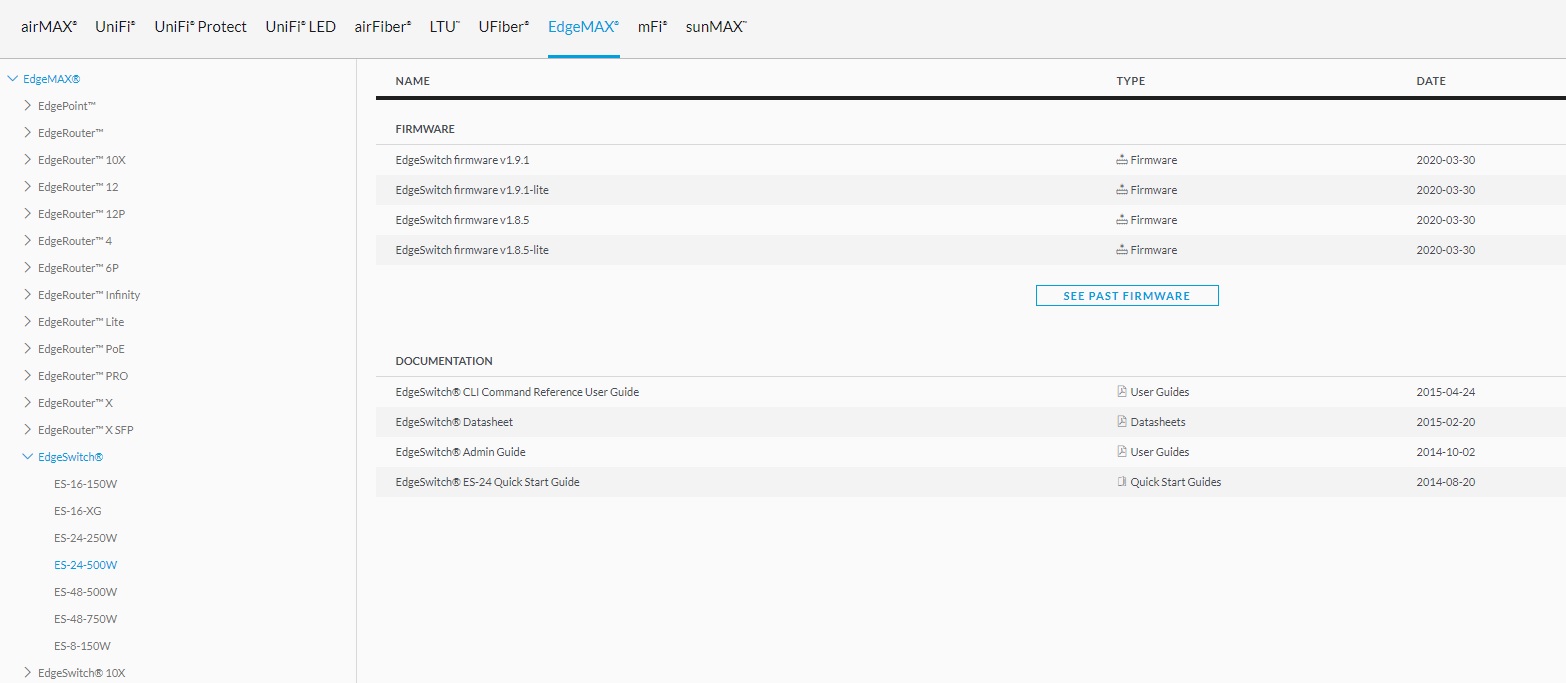Open the UFiber tab
Image resolution: width=1566 pixels, height=683 pixels.
[504, 27]
